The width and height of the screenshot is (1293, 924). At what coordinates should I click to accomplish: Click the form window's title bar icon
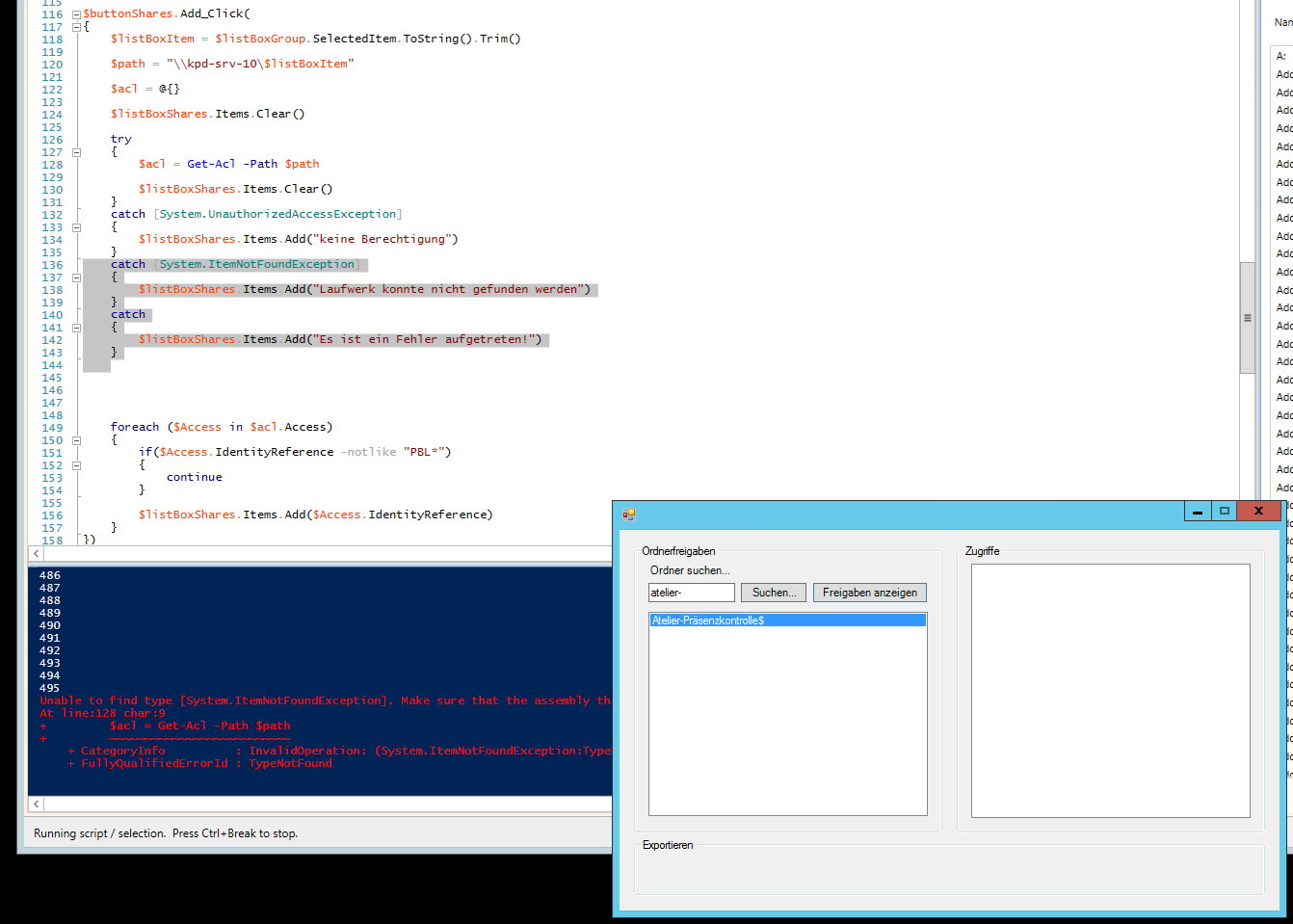coord(628,514)
